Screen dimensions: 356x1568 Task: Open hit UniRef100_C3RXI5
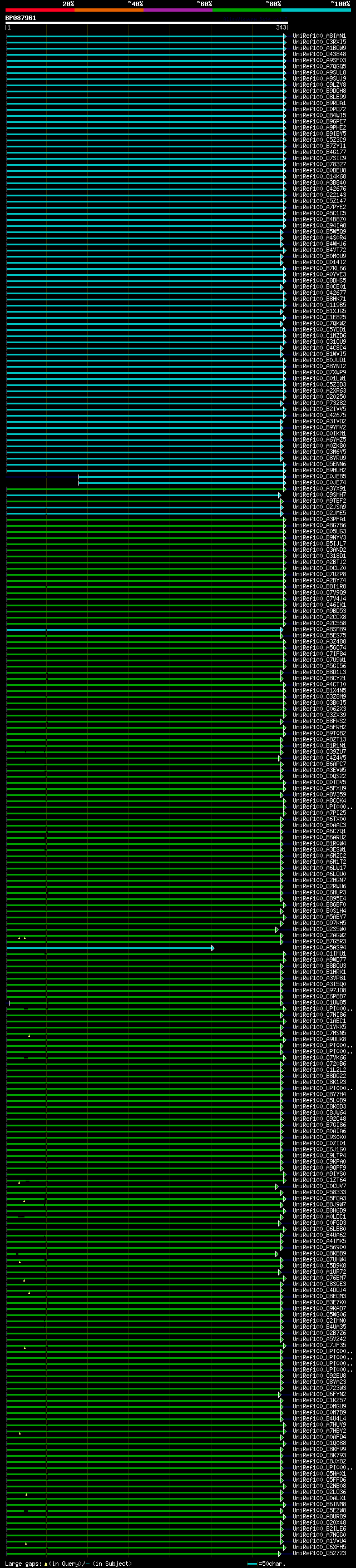pyautogui.click(x=319, y=42)
